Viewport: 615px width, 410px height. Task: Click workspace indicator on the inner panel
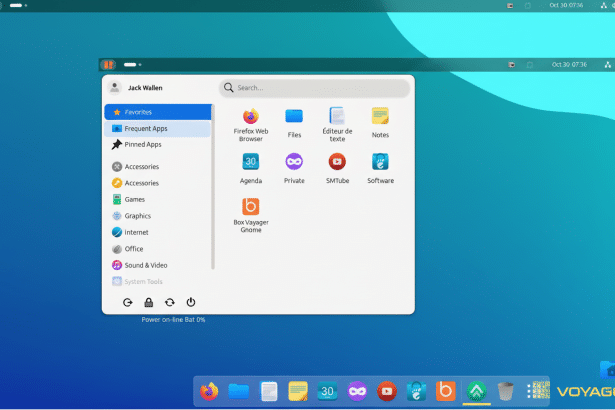point(133,64)
